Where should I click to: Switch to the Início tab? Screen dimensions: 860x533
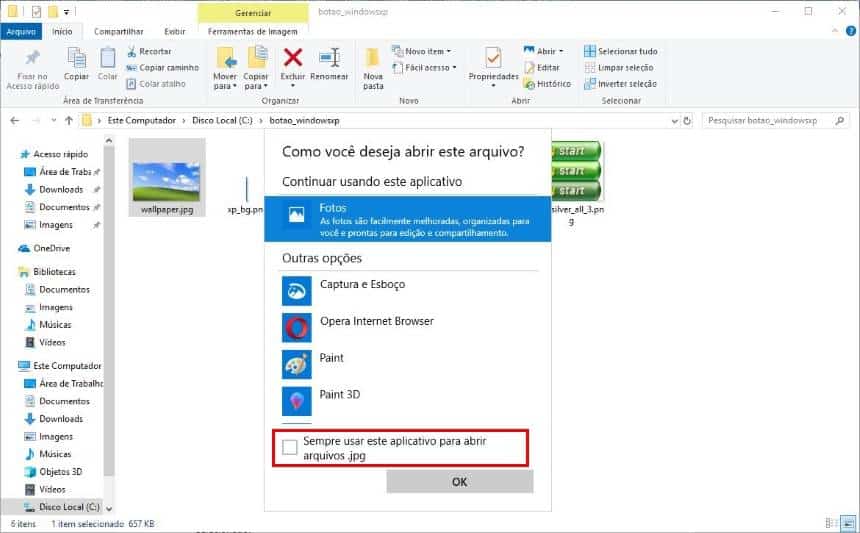click(x=62, y=32)
